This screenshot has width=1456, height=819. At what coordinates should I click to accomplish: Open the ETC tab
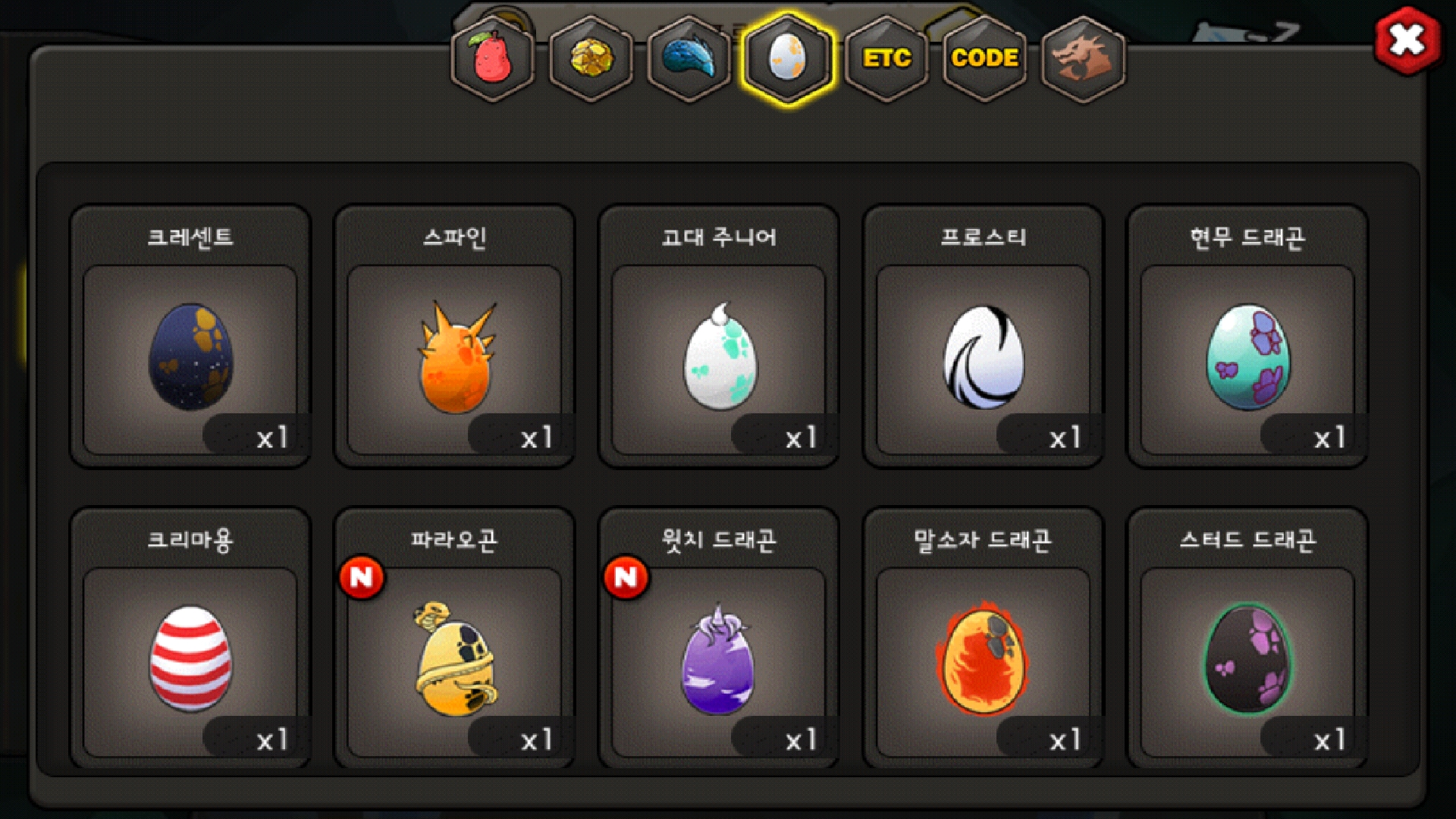(886, 58)
